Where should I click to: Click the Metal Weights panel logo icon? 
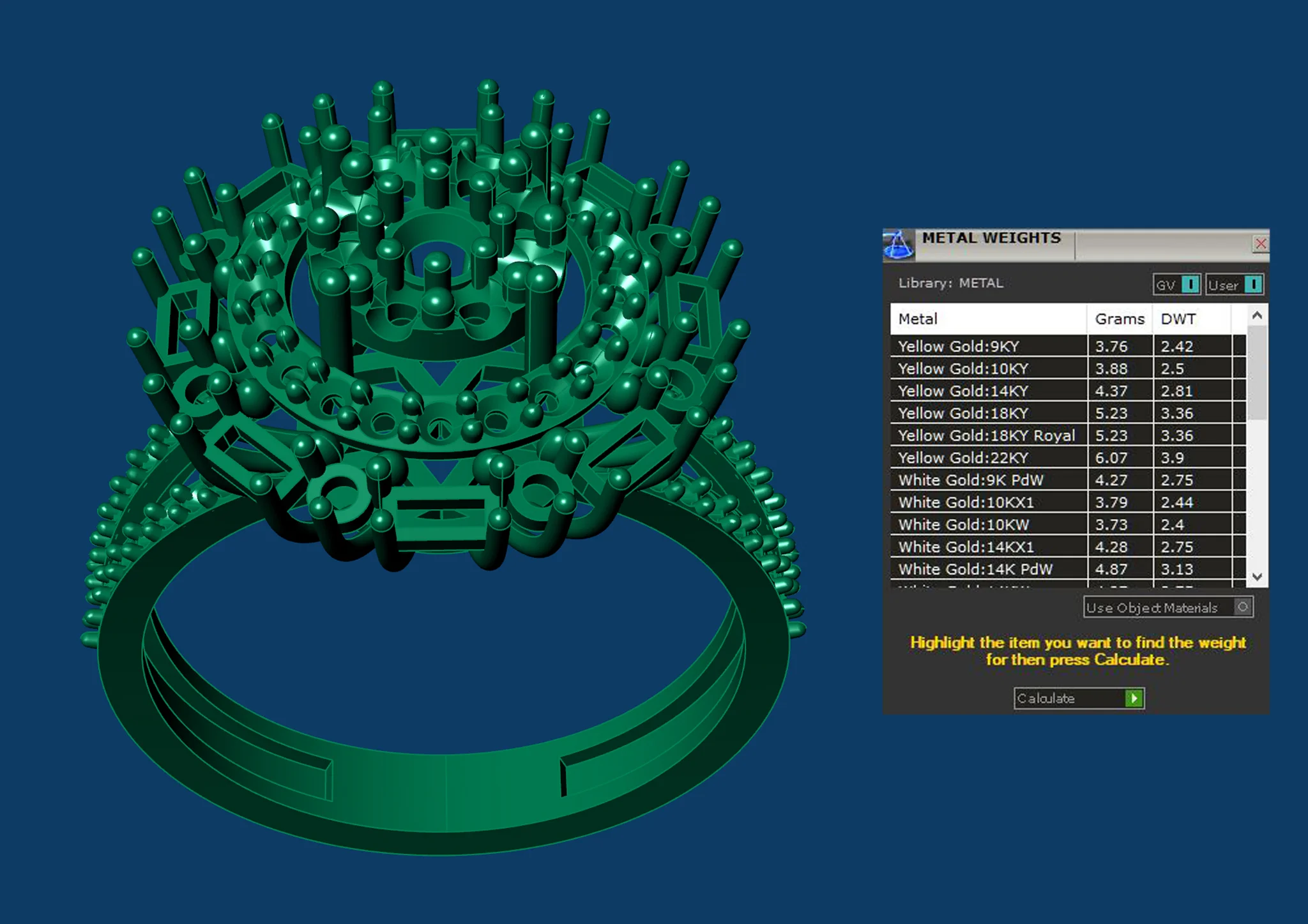click(x=898, y=245)
